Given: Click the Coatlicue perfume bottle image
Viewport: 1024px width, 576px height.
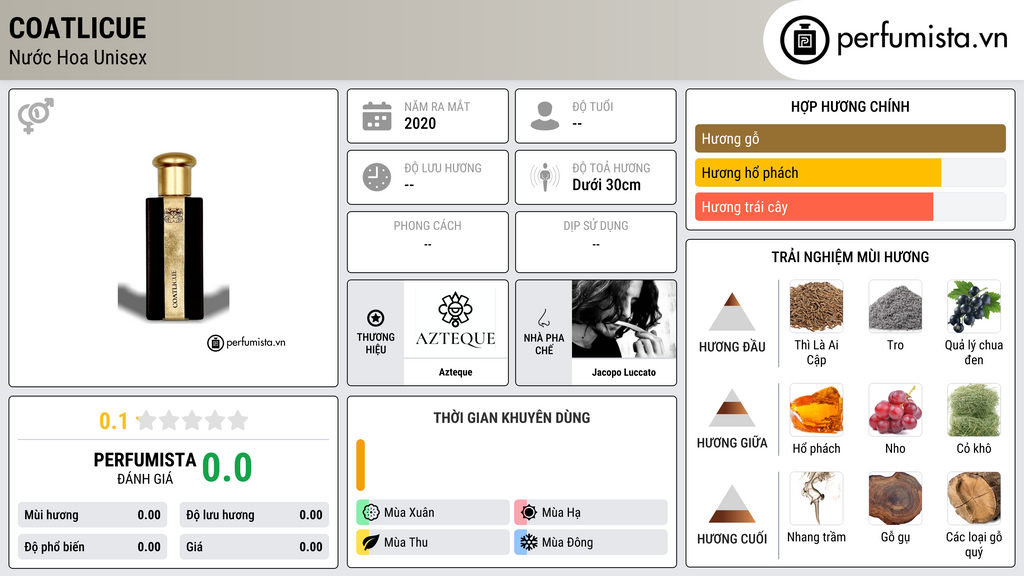Looking at the screenshot, I should tap(174, 236).
